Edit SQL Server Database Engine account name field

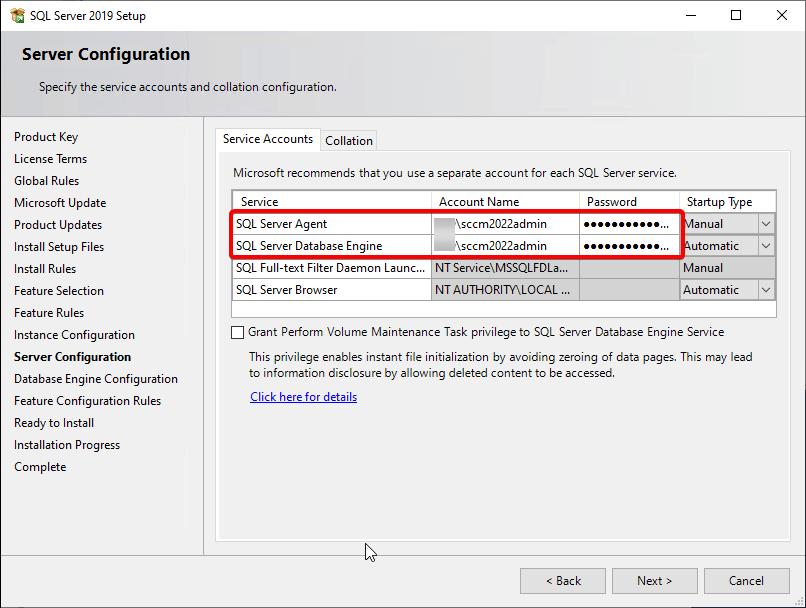point(505,246)
